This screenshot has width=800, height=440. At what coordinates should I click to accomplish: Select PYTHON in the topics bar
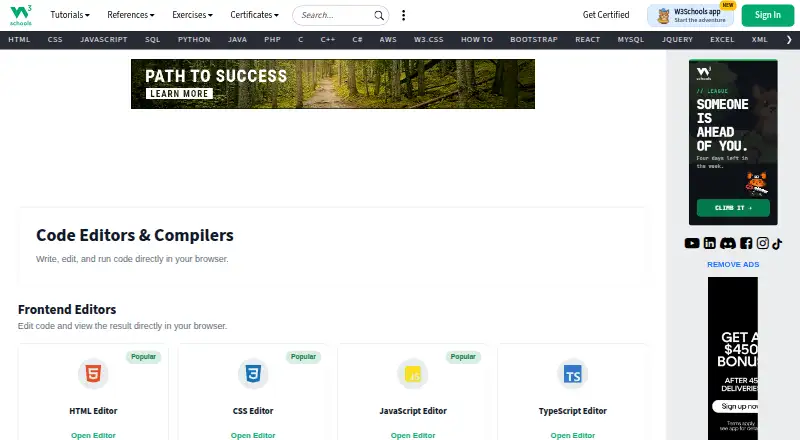click(194, 40)
